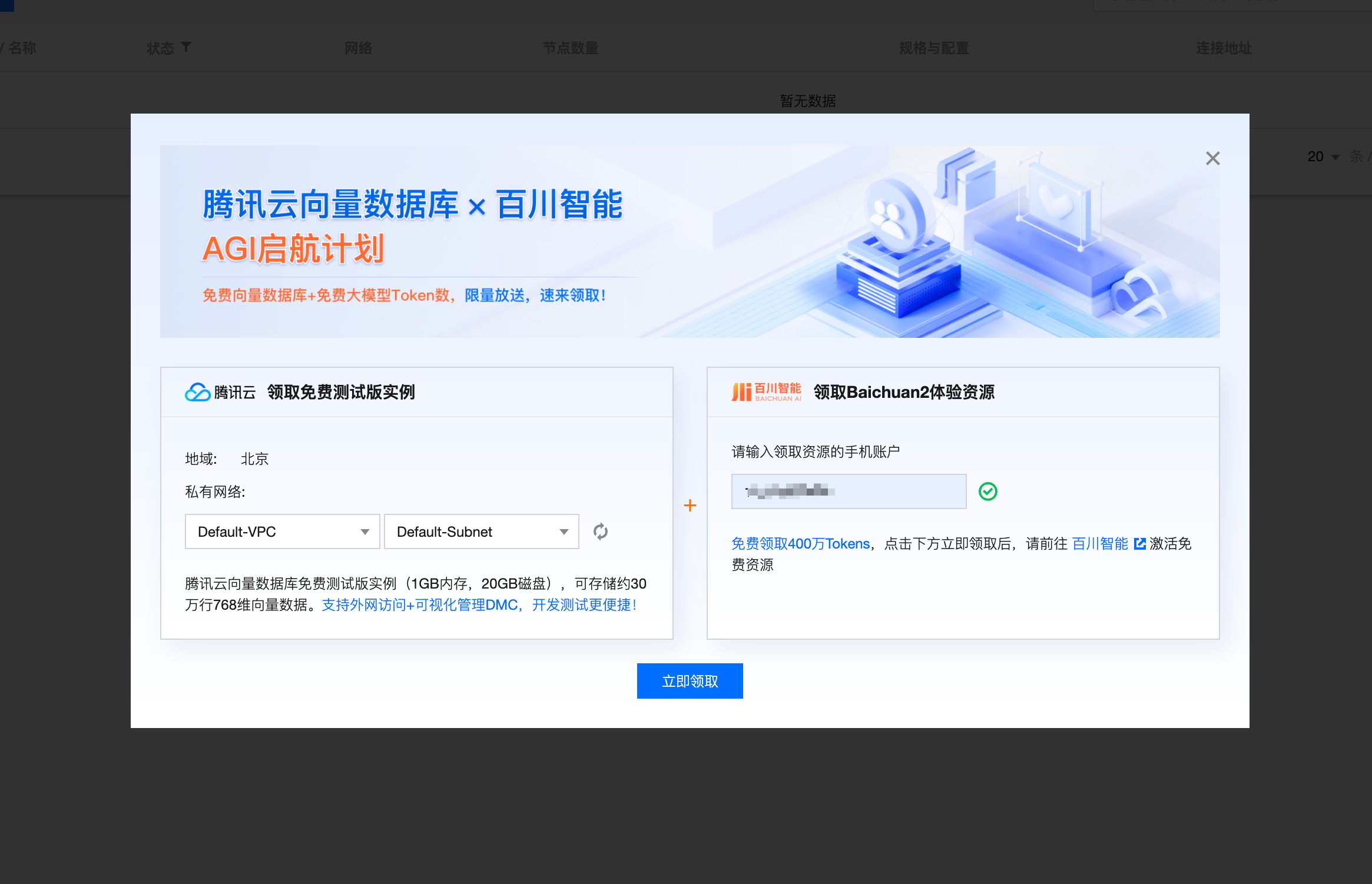Close the promotional dialog with X
This screenshot has height=884, width=1372.
[1212, 158]
